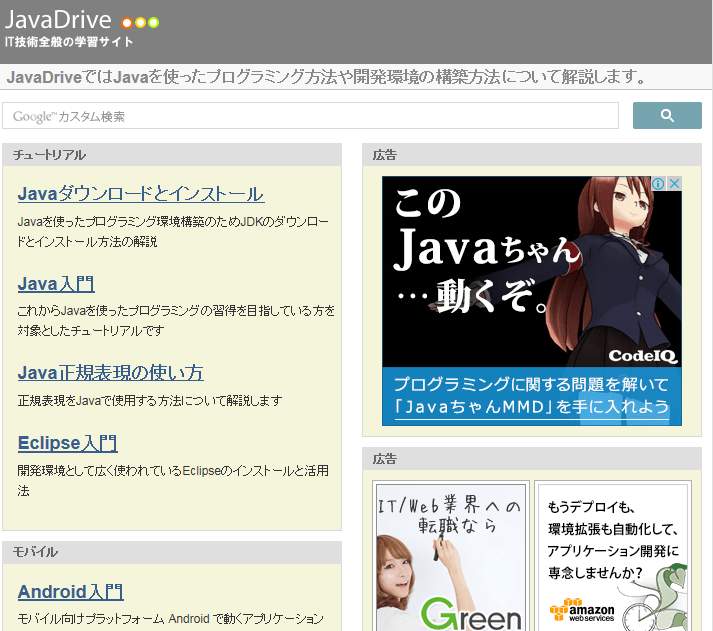Go to Java正規表現の使い方 page
713x631 pixels.
(x=110, y=373)
